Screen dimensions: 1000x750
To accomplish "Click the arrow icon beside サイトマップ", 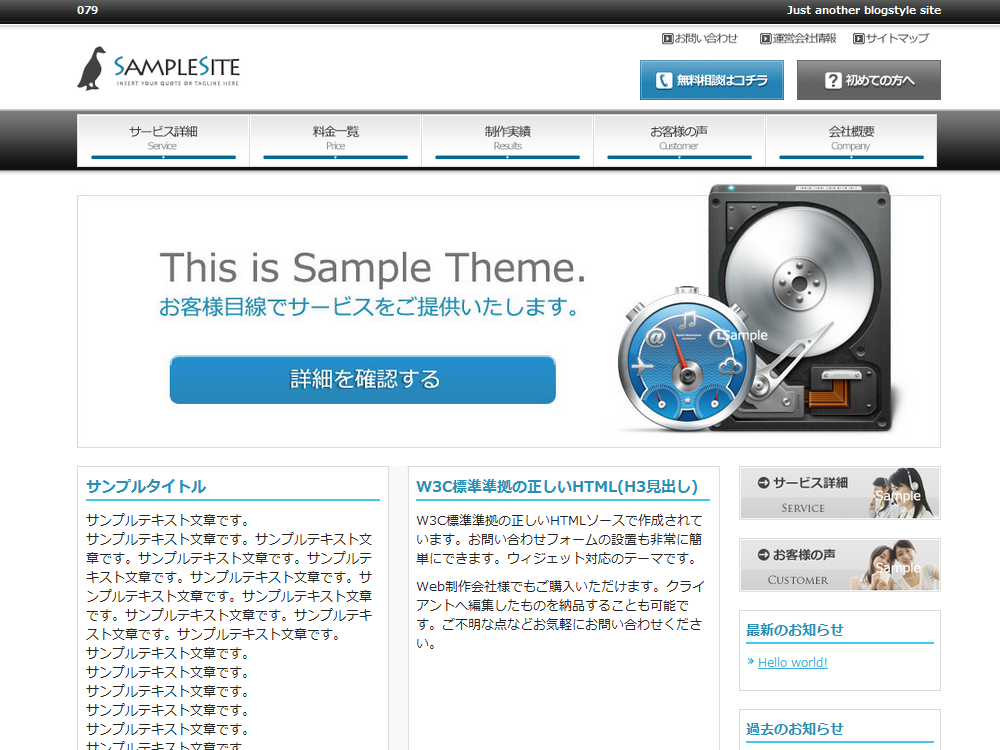I will (x=858, y=39).
